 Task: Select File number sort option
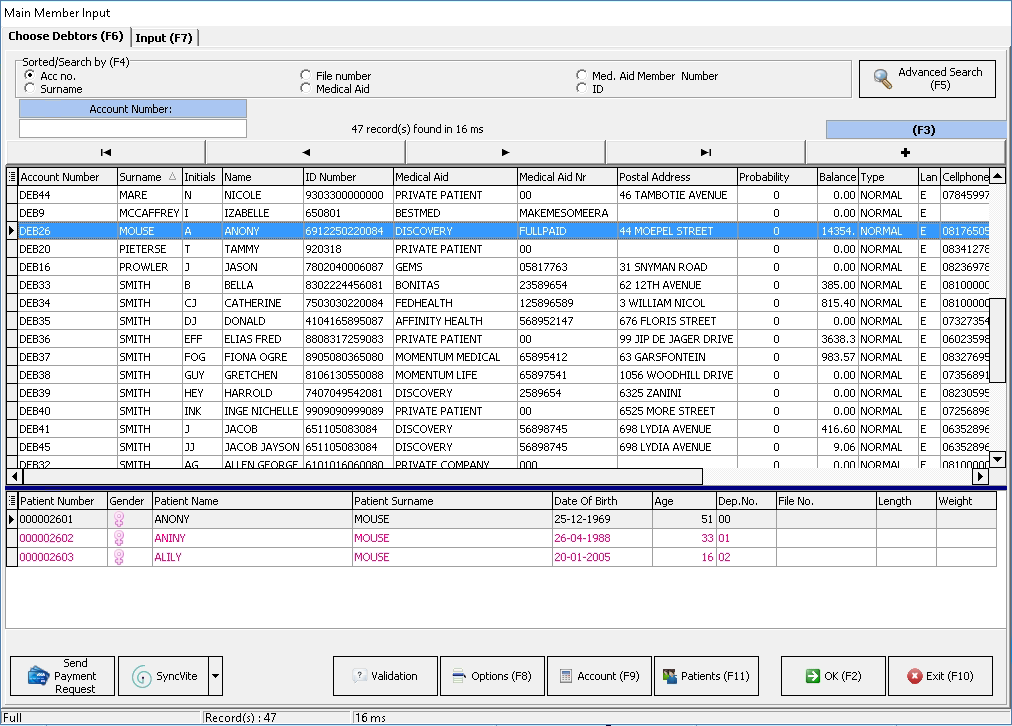click(x=306, y=76)
